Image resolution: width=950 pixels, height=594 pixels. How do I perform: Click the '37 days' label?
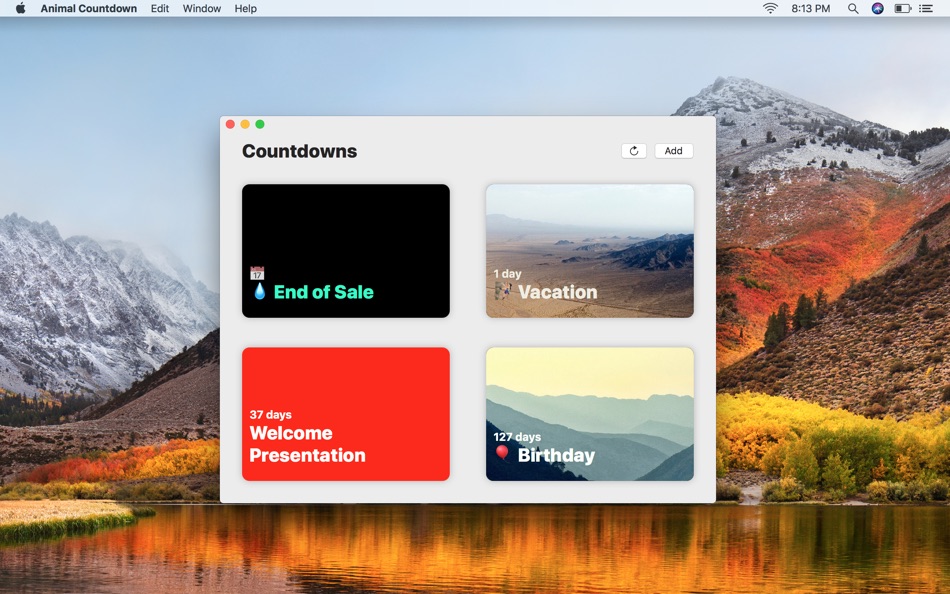point(270,415)
